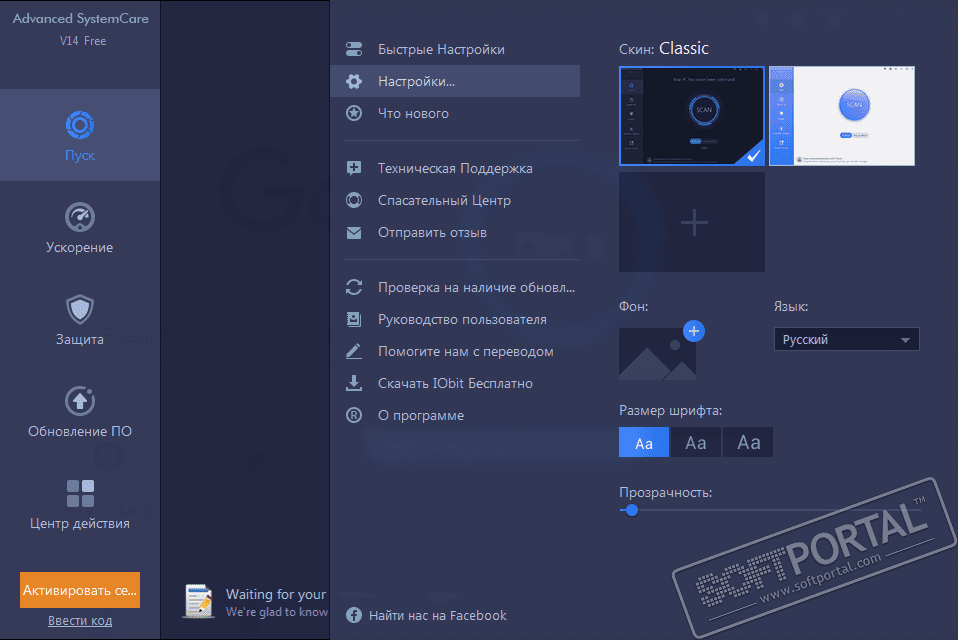
Task: Open the Настройки... menu entry
Action: click(455, 81)
